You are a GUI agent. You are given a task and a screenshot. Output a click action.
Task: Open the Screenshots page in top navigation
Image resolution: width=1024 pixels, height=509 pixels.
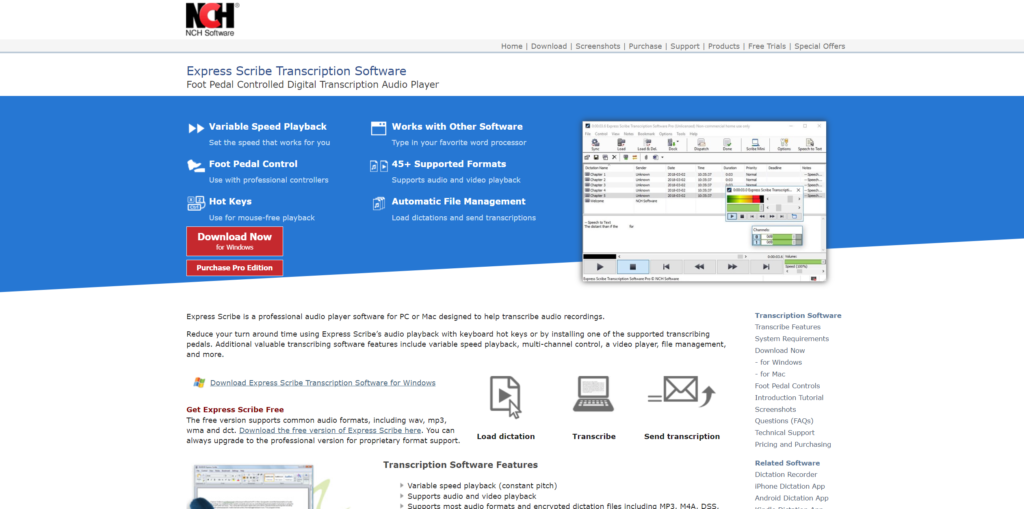click(x=597, y=46)
